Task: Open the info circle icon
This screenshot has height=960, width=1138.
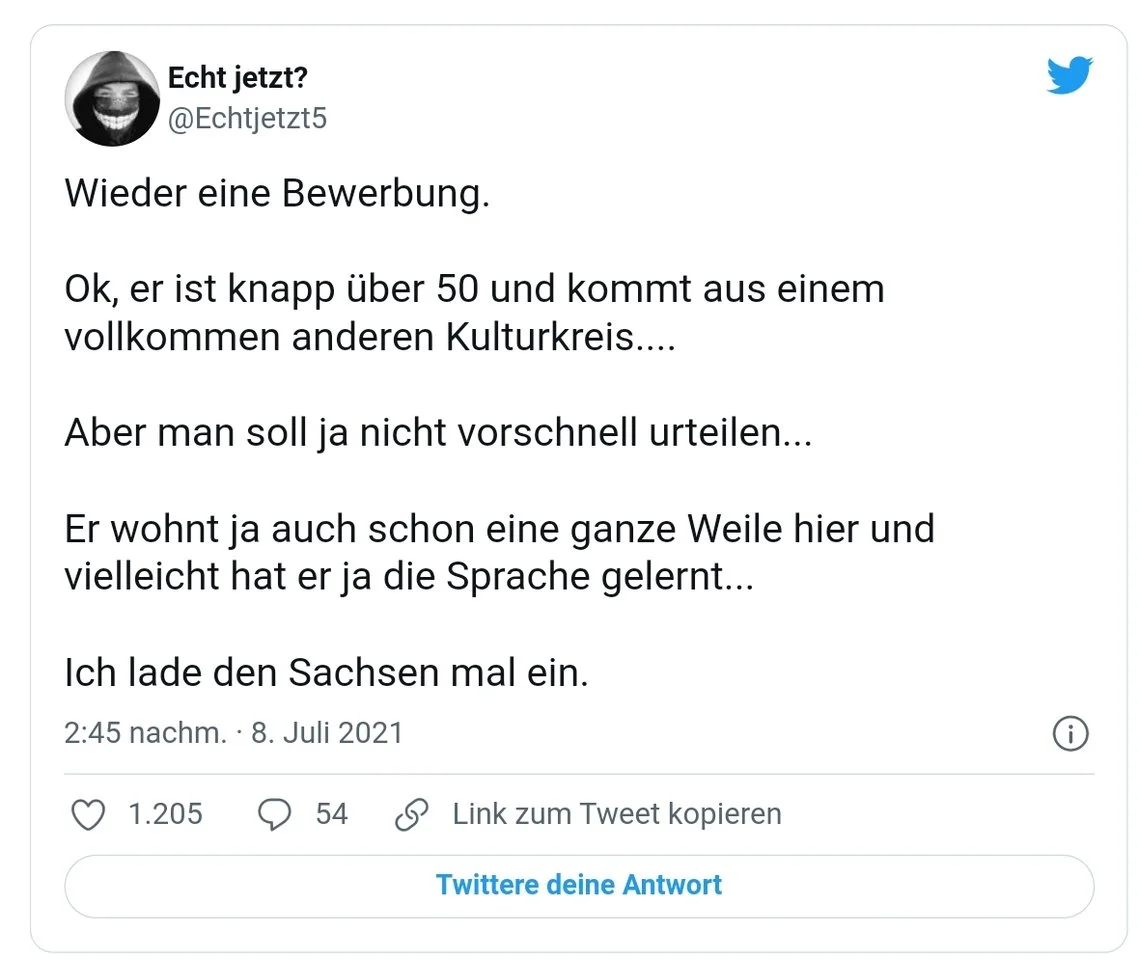Action: [x=1071, y=735]
